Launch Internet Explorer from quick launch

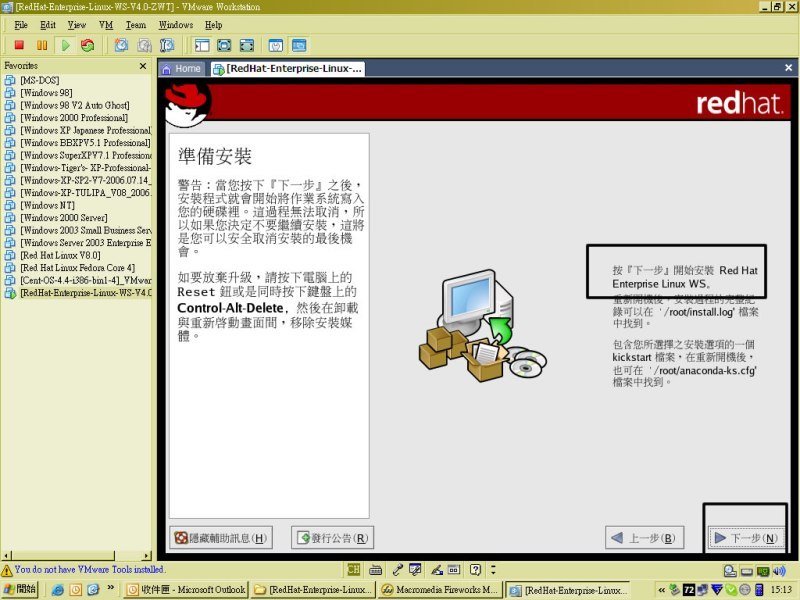pyautogui.click(x=58, y=590)
